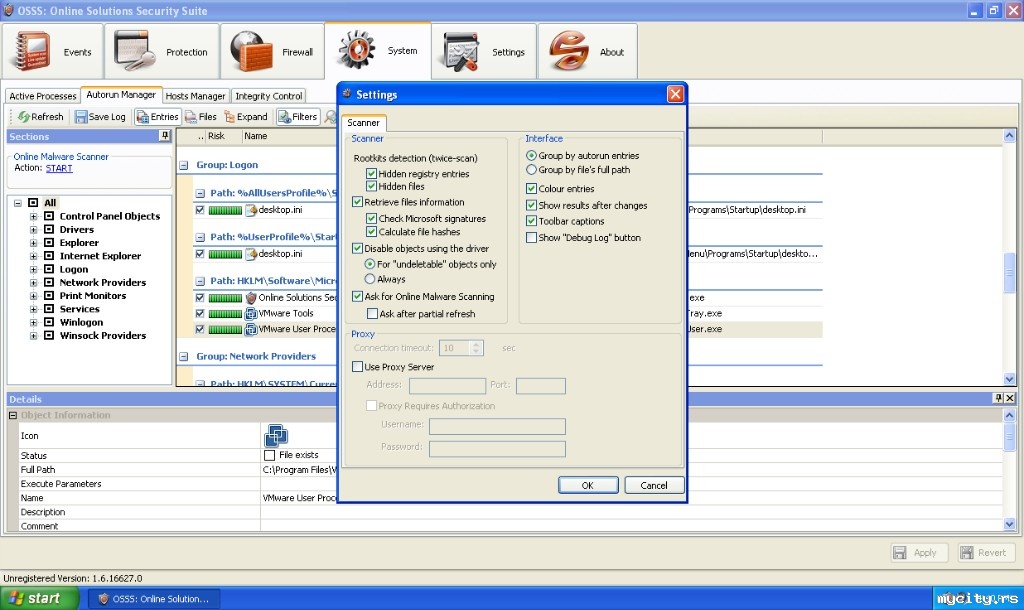1024x610 pixels.
Task: Click the START malware scan link
Action: click(59, 168)
